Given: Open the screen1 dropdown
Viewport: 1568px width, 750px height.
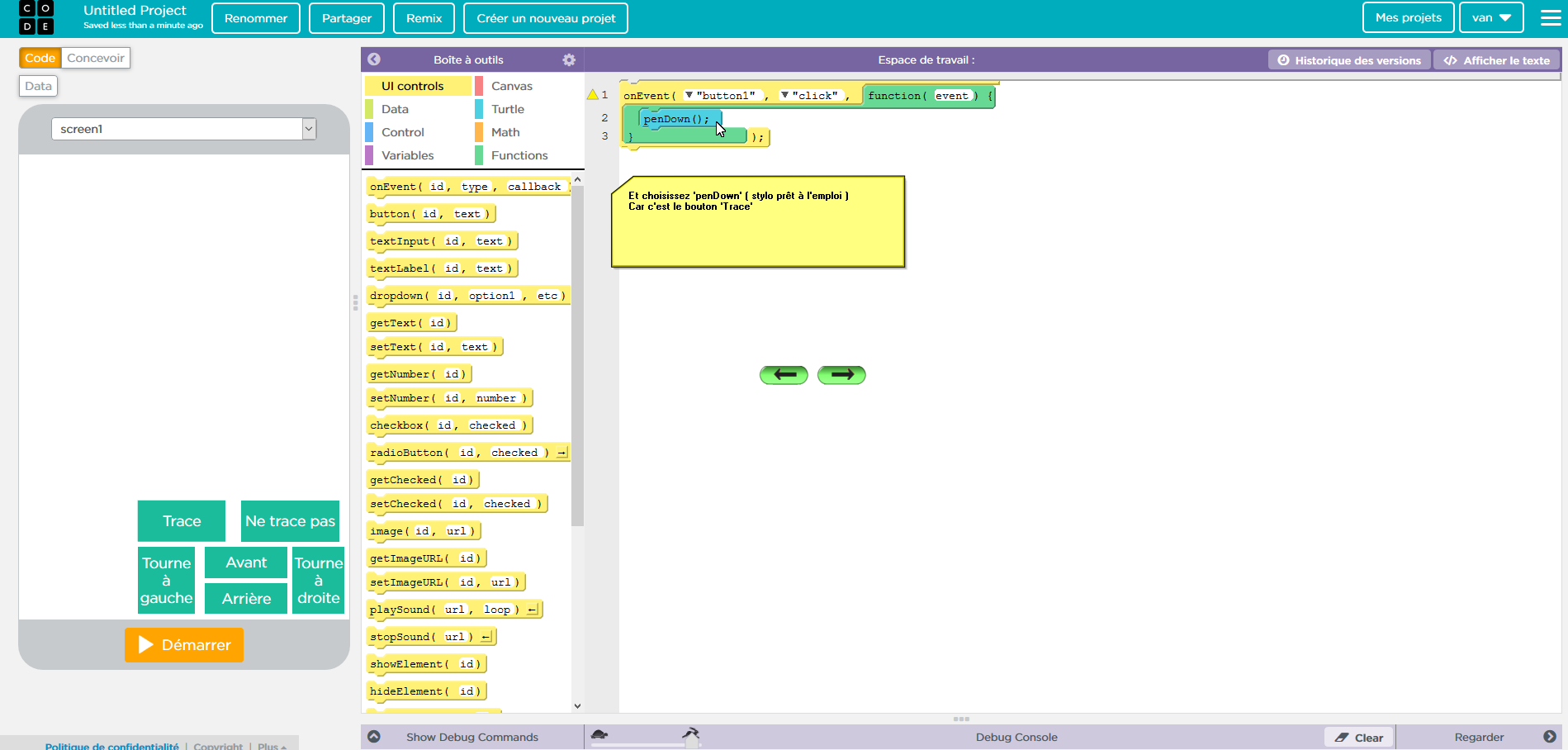Looking at the screenshot, I should (183, 129).
